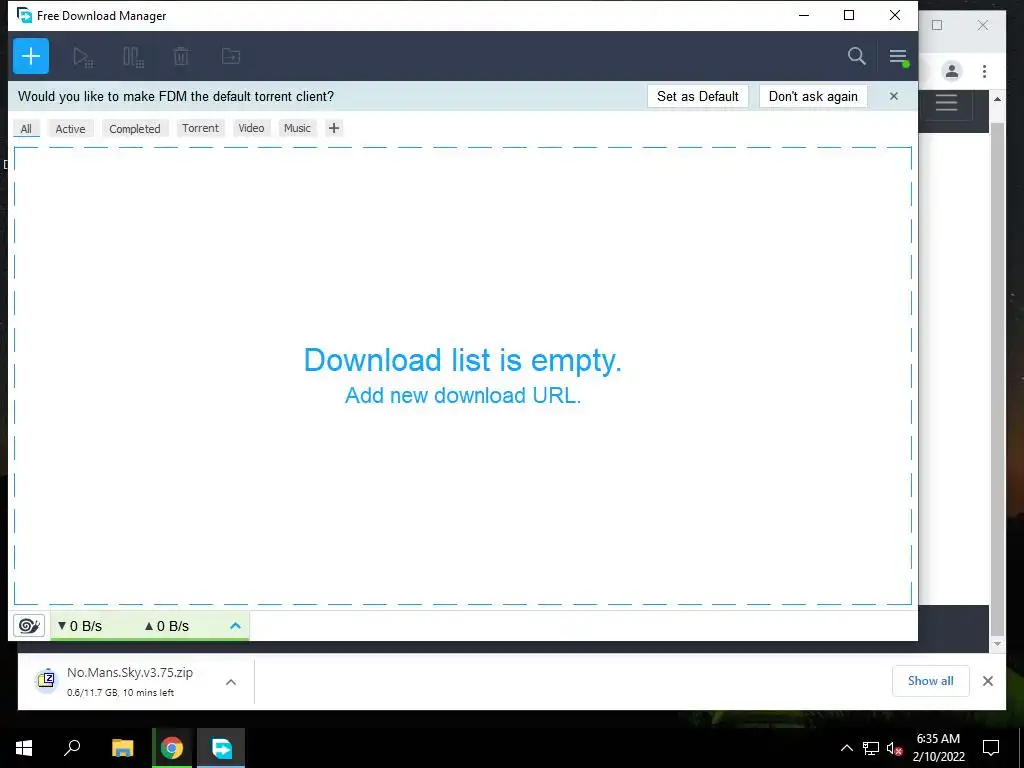The height and width of the screenshot is (768, 1024).
Task: Start all downloads in toolbar
Action: point(83,57)
